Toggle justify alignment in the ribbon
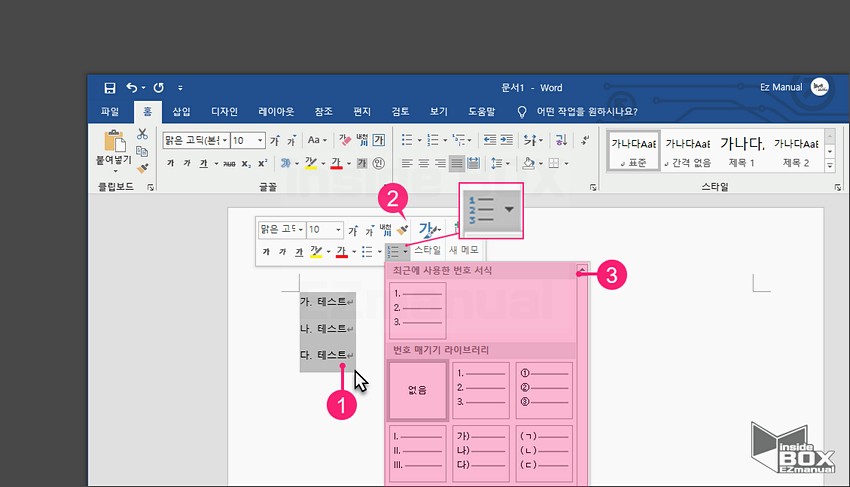This screenshot has height=487, width=850. coord(457,163)
